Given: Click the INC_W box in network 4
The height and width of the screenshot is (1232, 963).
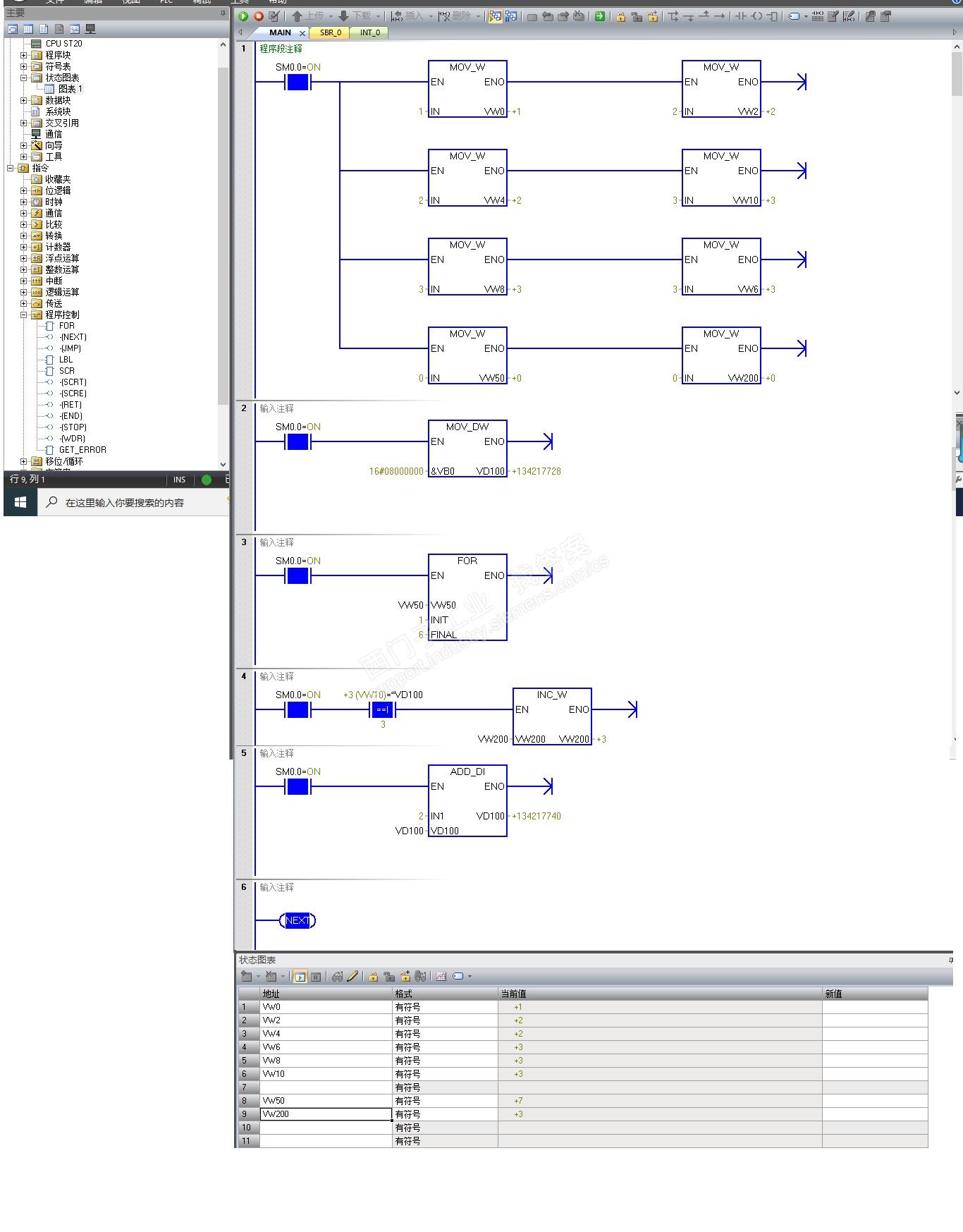Looking at the screenshot, I should tap(552, 716).
